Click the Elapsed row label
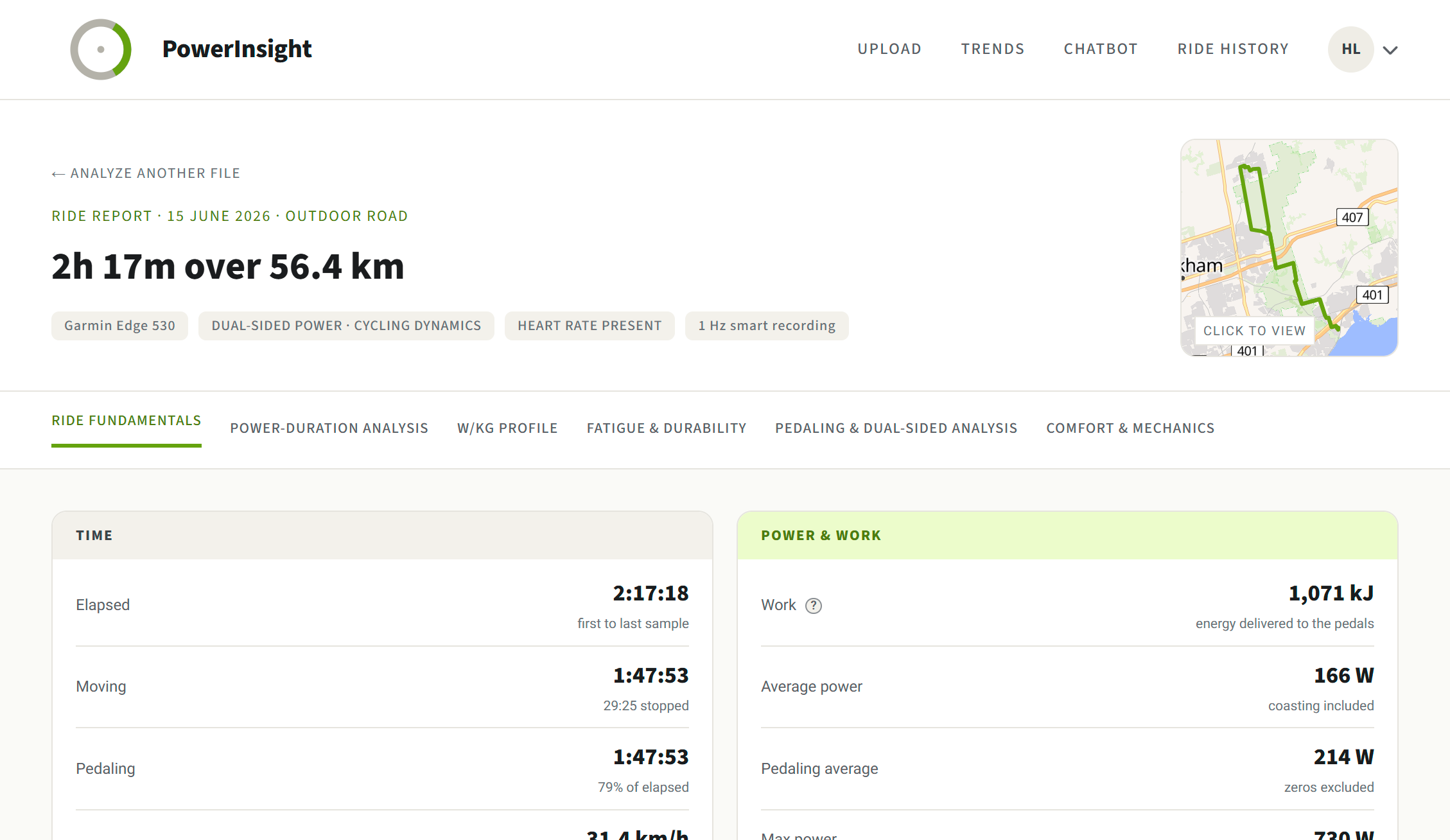Image resolution: width=1450 pixels, height=840 pixels. point(103,605)
